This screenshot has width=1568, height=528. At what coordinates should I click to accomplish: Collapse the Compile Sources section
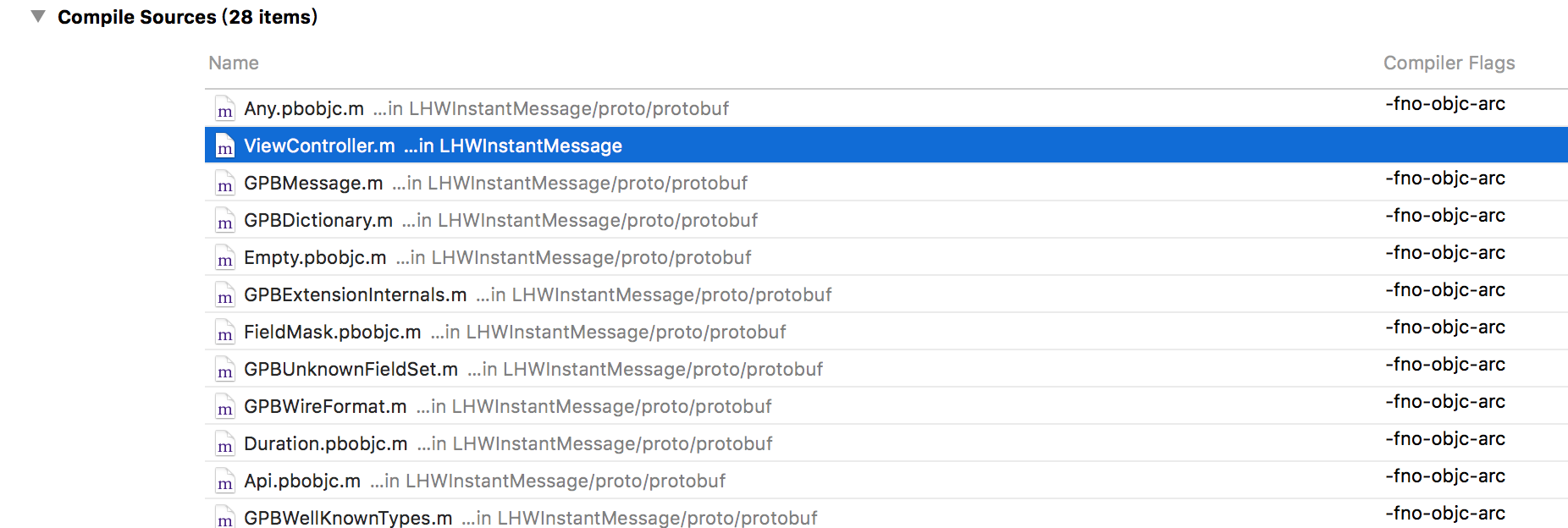[36, 14]
